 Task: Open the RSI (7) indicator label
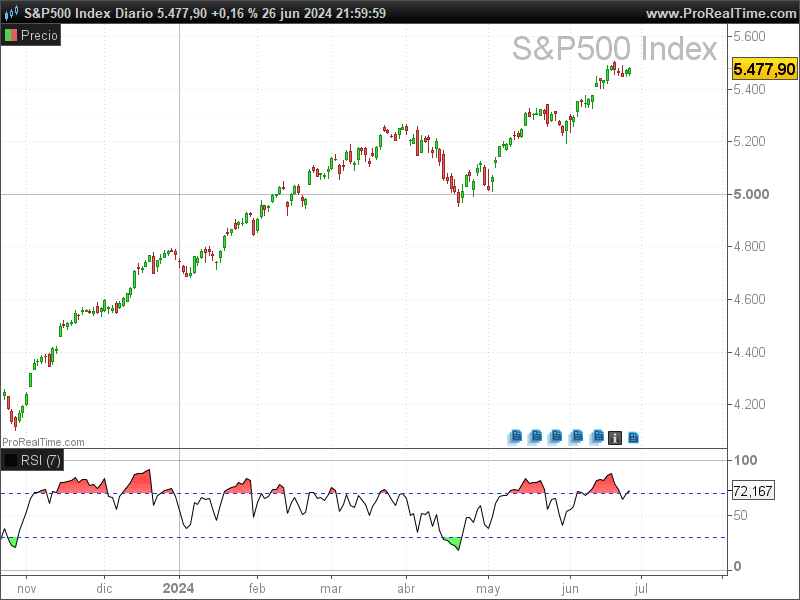click(41, 460)
